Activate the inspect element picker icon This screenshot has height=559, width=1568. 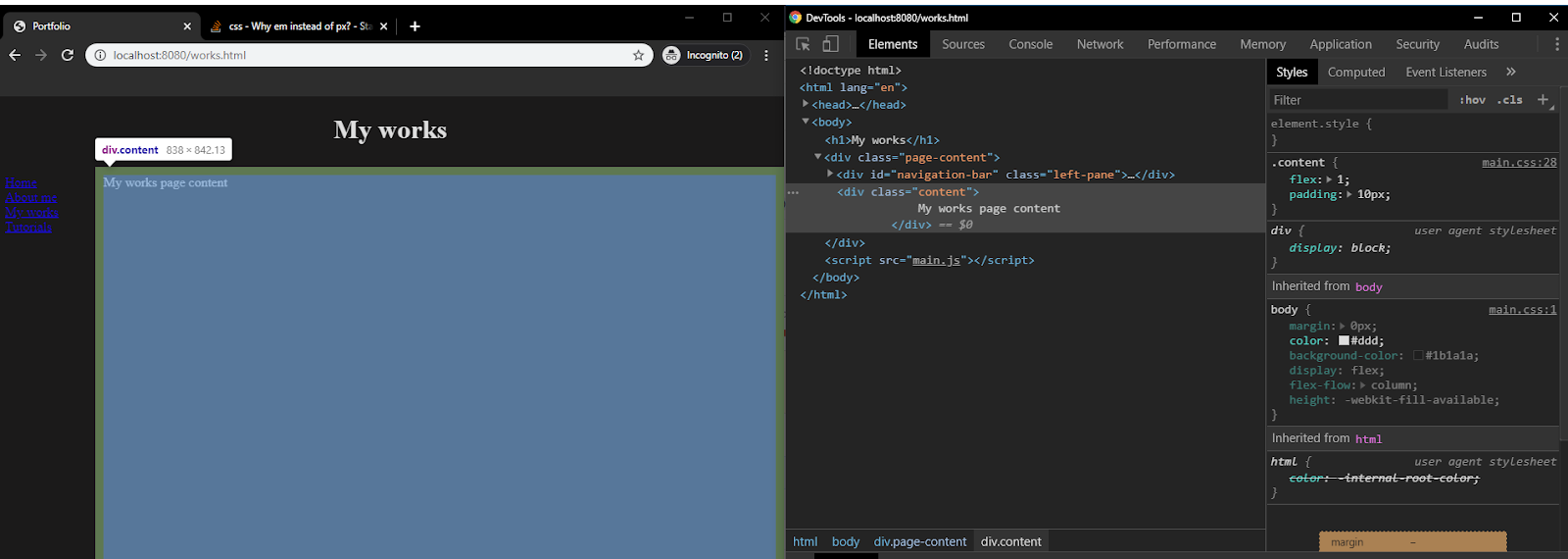pyautogui.click(x=803, y=44)
